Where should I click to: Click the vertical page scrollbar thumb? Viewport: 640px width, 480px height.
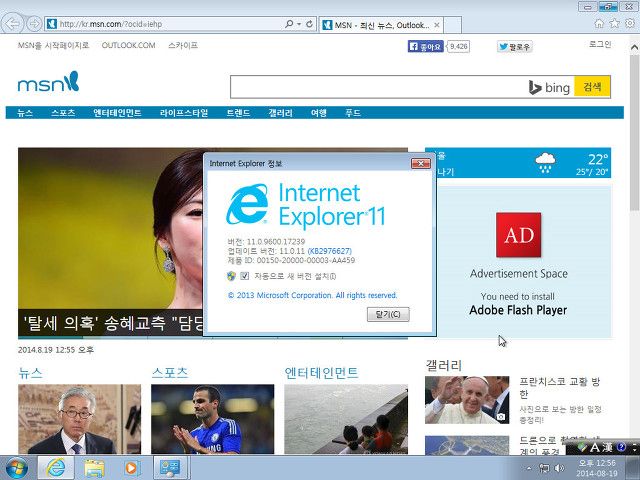634,133
